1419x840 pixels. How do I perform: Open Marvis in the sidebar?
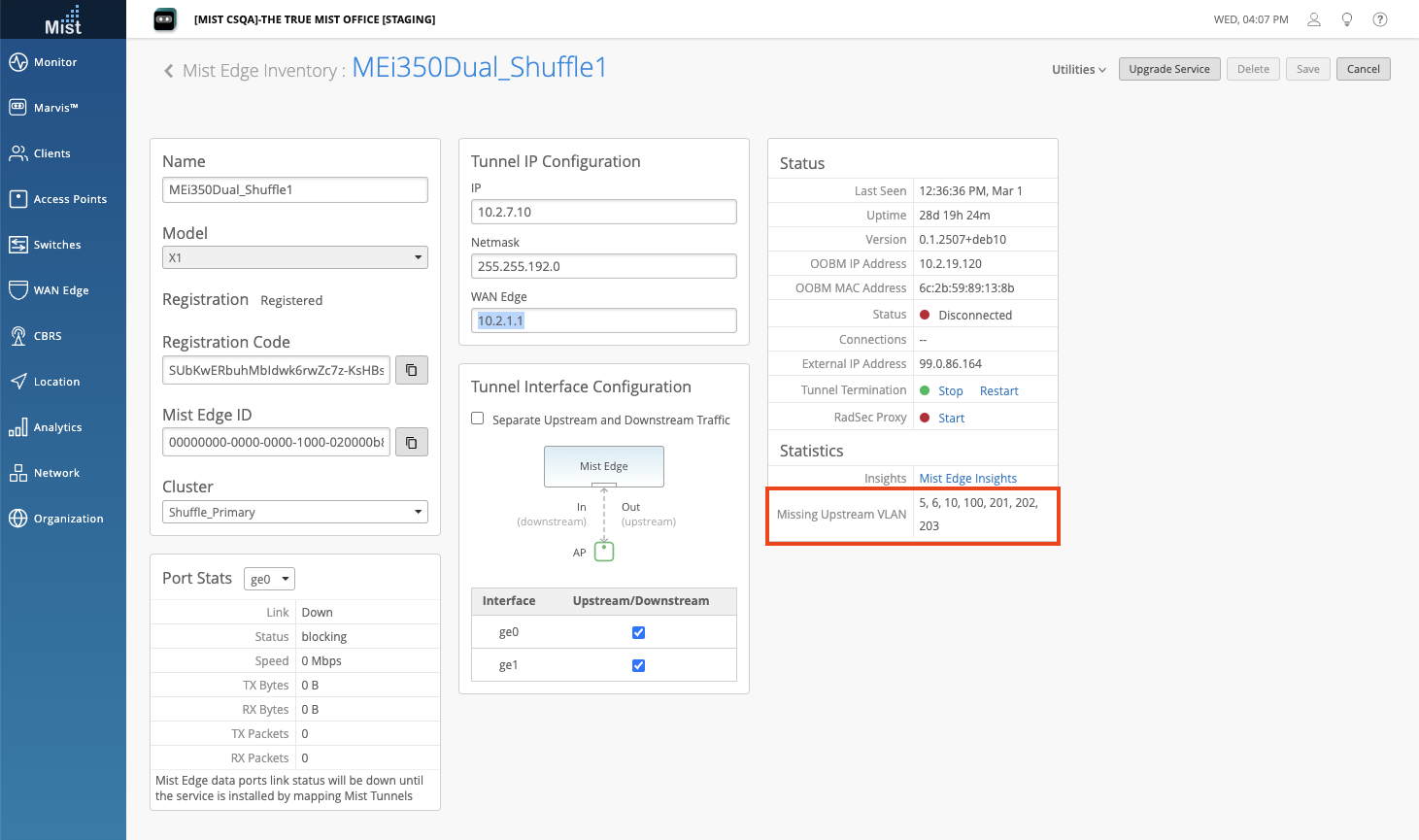[x=55, y=108]
